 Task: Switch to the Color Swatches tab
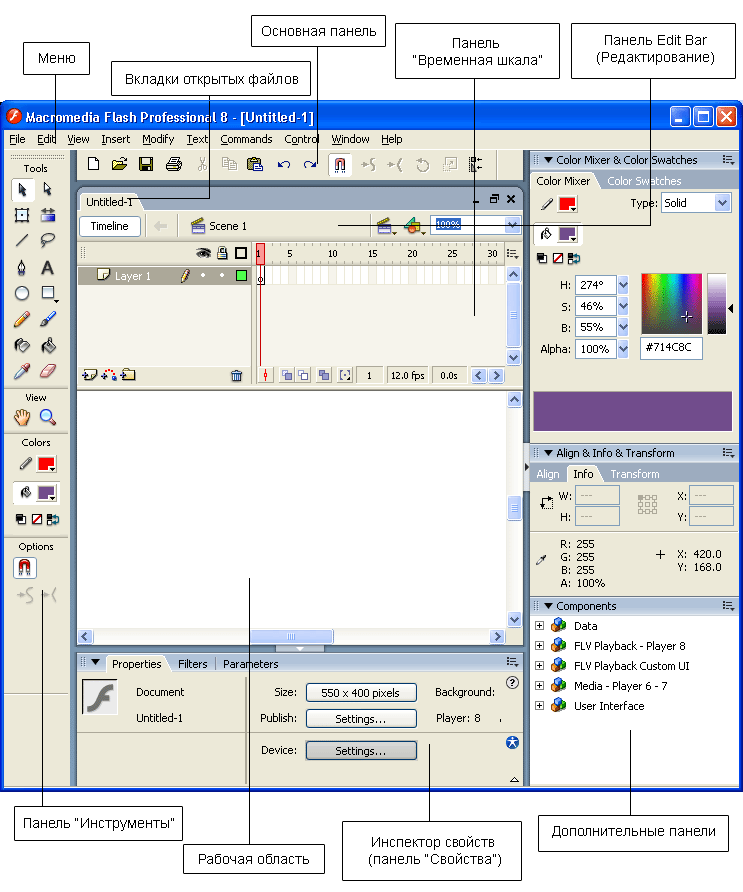[644, 181]
